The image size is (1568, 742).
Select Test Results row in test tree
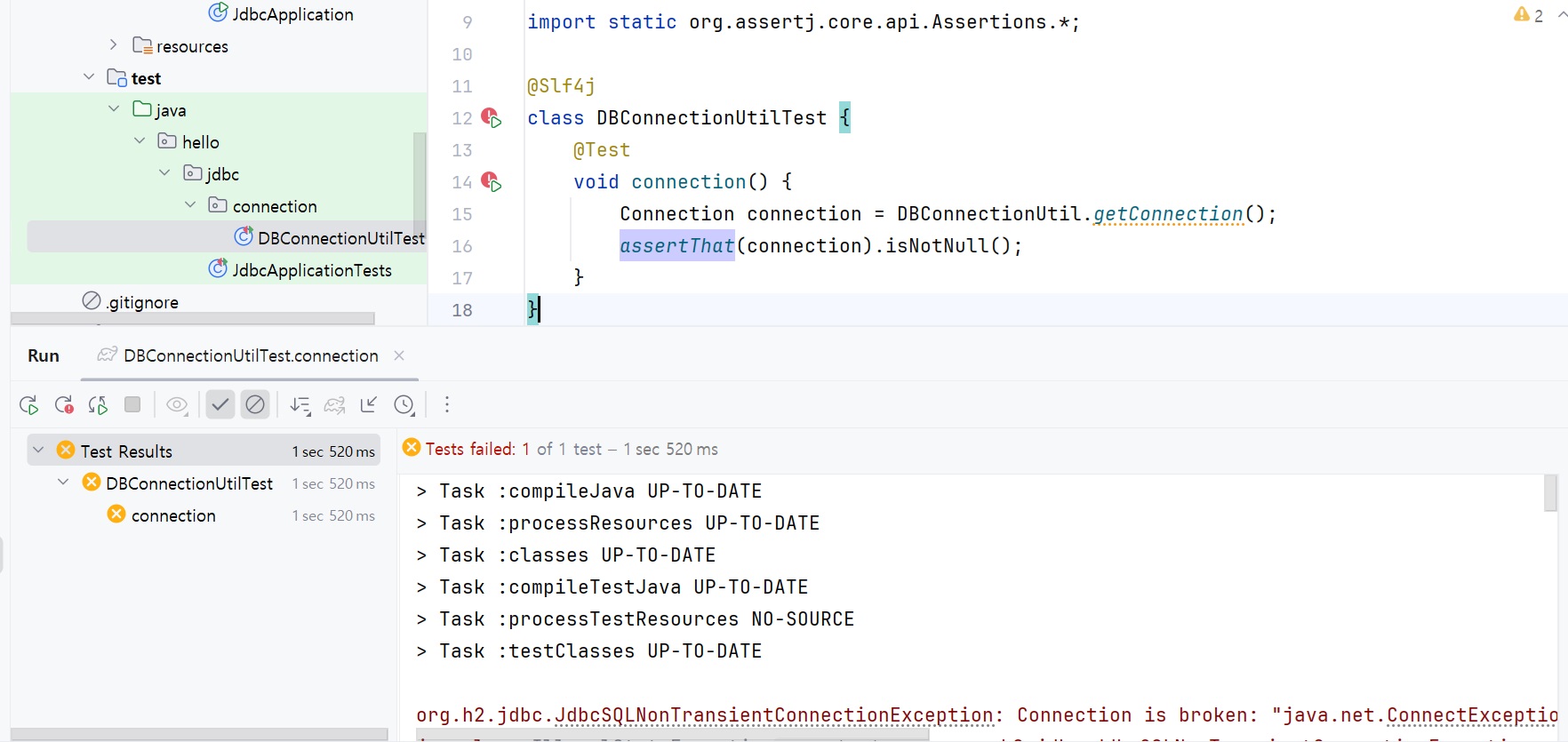click(204, 451)
